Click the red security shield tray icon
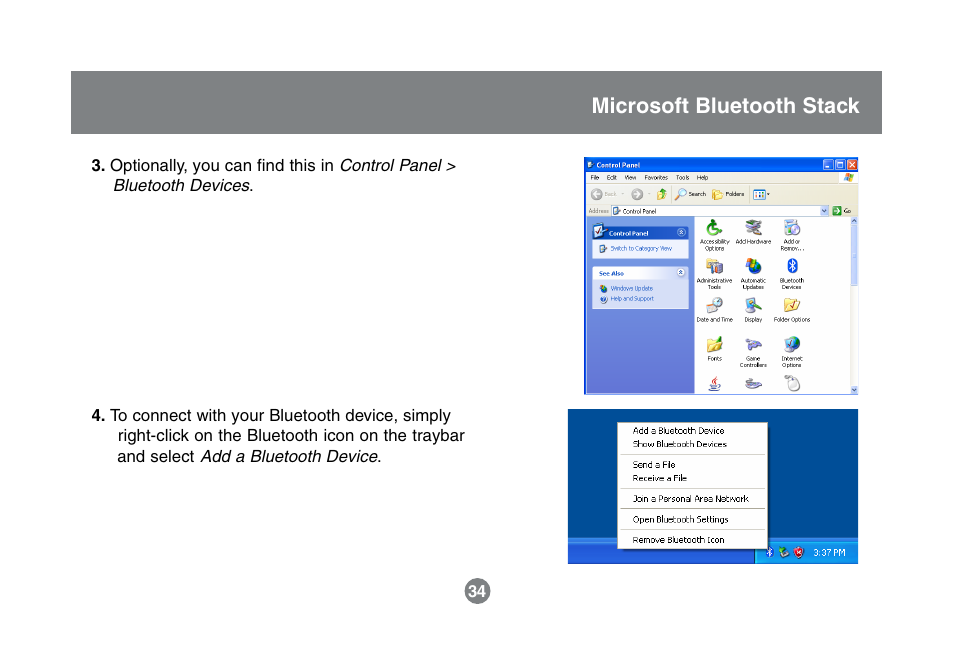This screenshot has width=954, height=664. (799, 552)
